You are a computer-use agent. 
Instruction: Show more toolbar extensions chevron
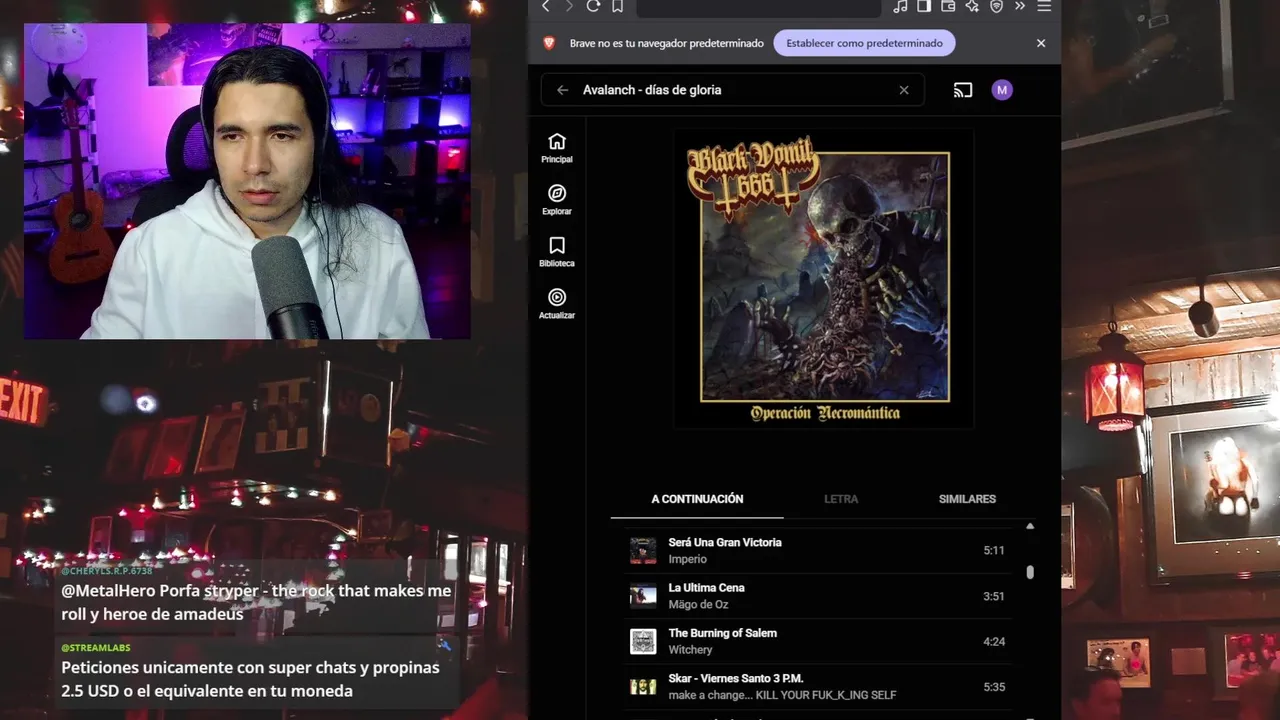[x=1020, y=6]
